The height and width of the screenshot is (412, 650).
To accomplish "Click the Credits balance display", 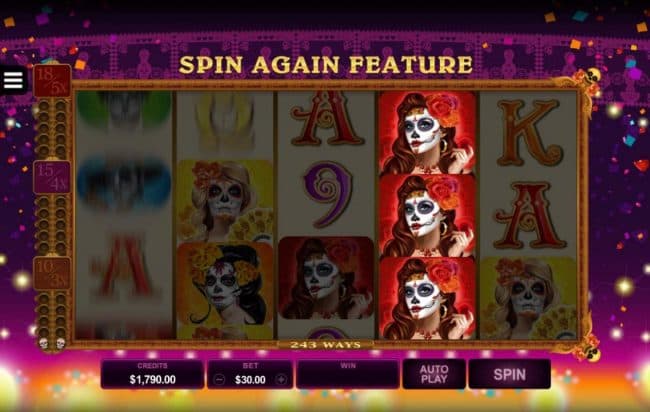I will [x=152, y=374].
